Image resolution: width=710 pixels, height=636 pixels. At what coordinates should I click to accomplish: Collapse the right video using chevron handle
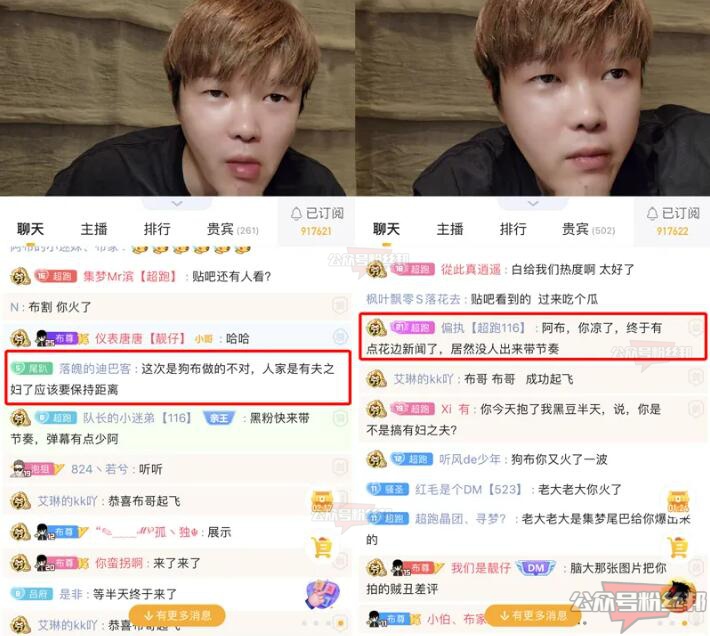pos(533,203)
